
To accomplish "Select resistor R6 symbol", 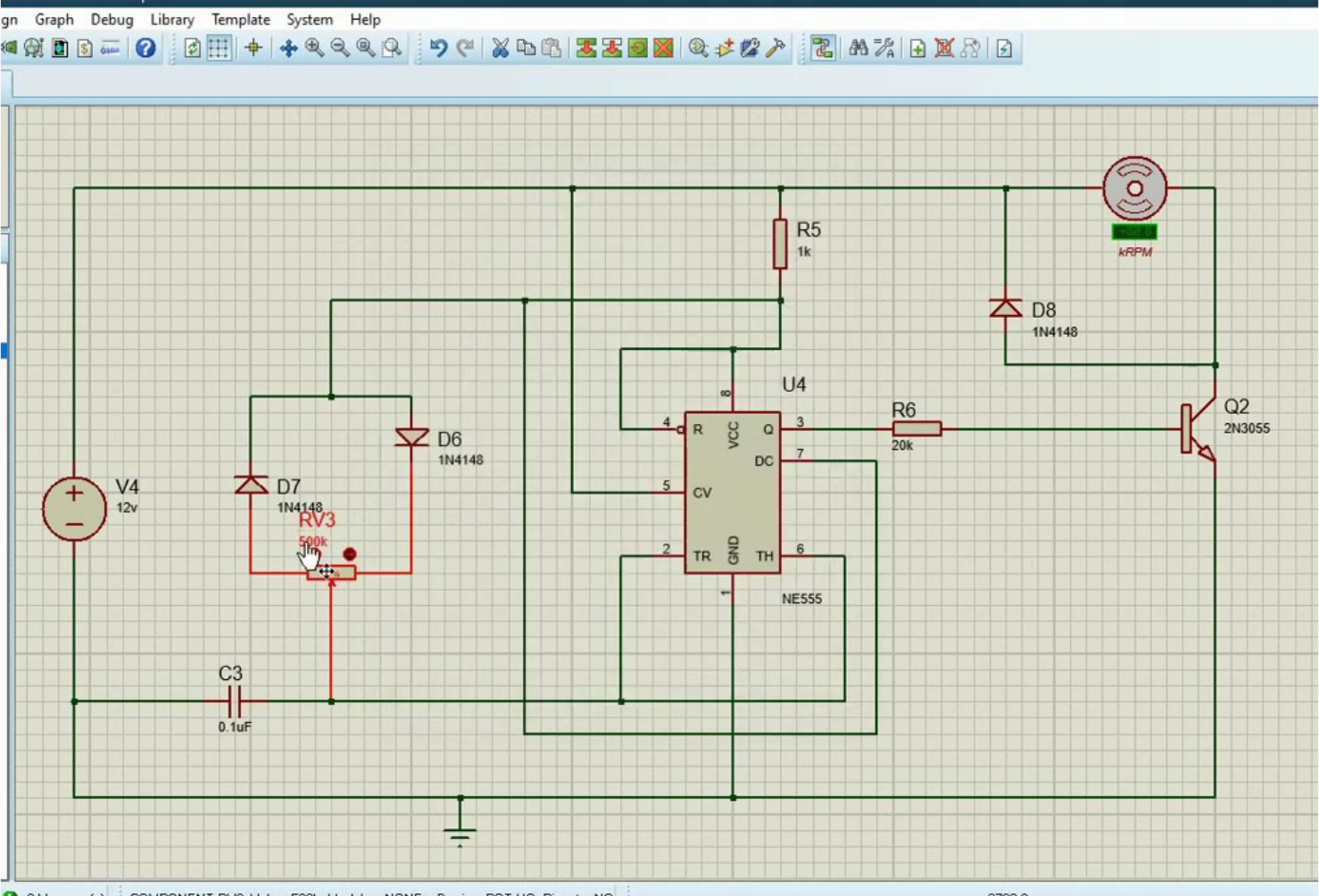I will tap(917, 429).
